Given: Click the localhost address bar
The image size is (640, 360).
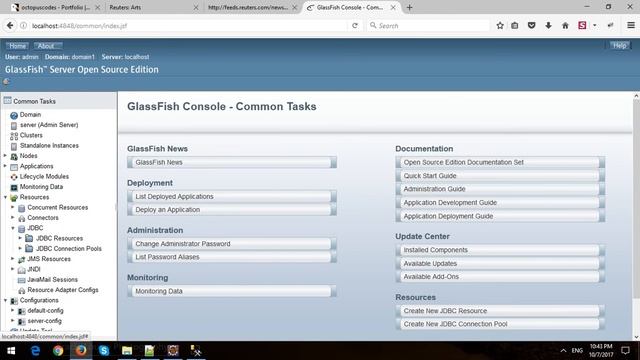Looking at the screenshot, I should pos(184,25).
